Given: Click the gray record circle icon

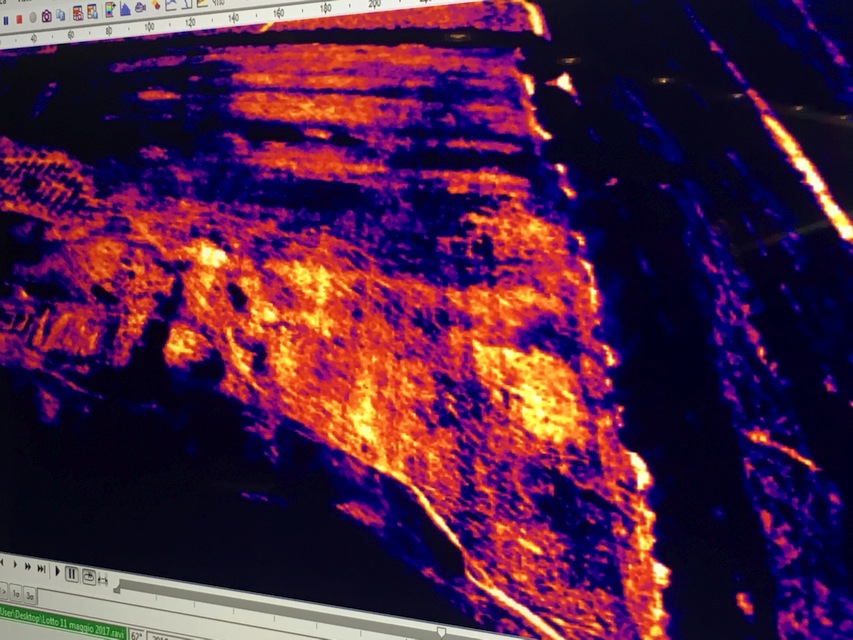Looking at the screenshot, I should point(33,17).
